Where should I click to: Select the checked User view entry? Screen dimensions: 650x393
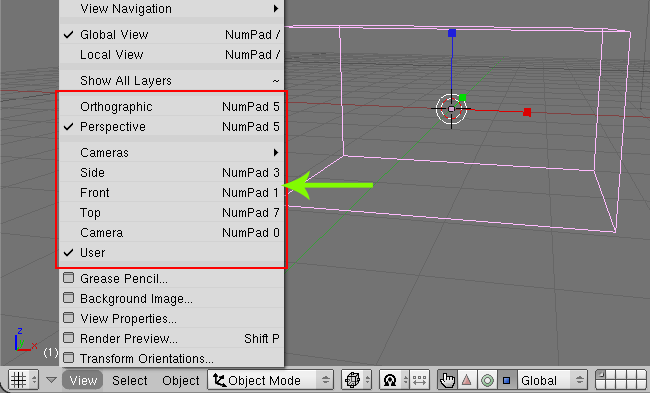[172, 252]
